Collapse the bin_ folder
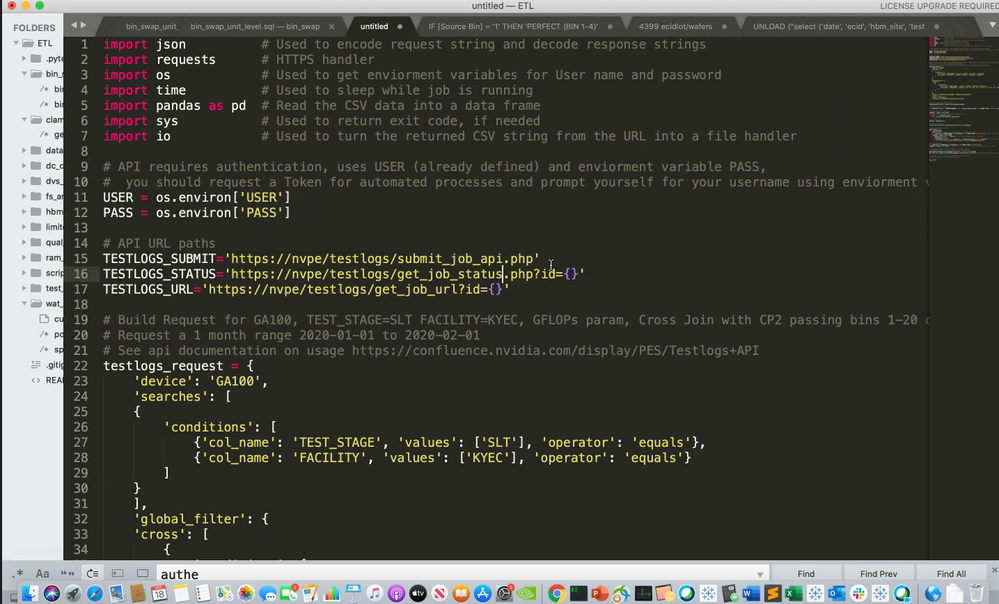The image size is (999, 604). tap(24, 74)
